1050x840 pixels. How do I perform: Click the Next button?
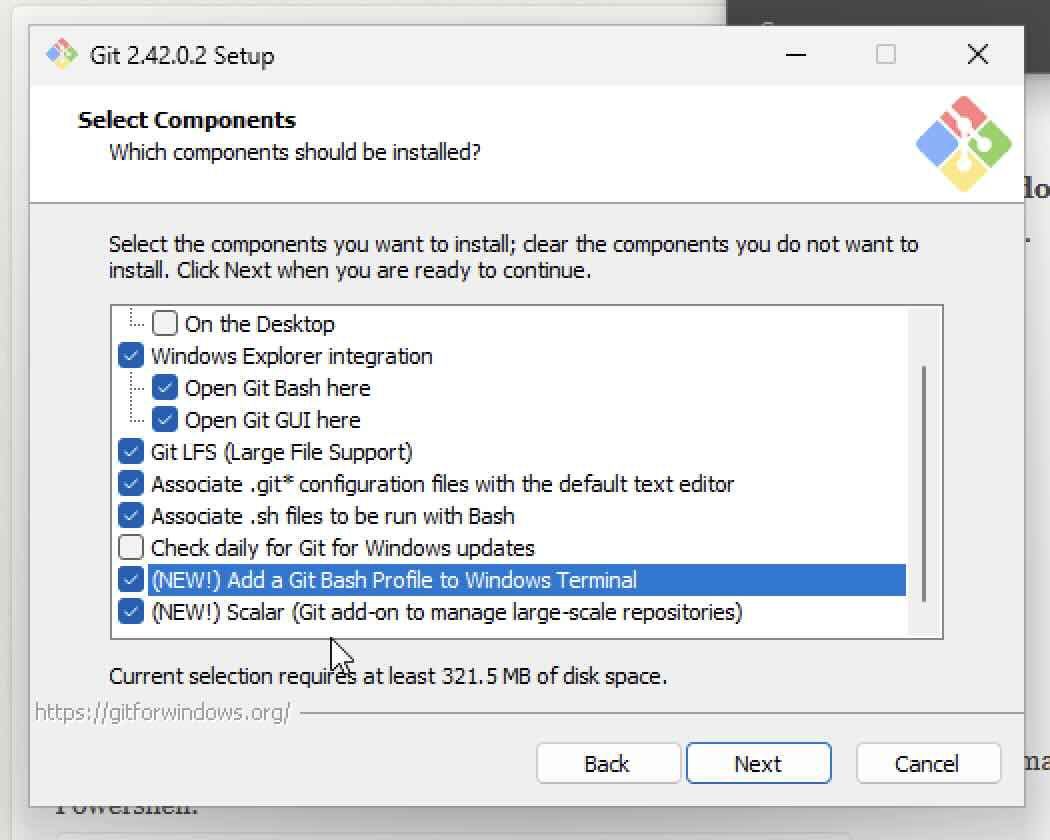(x=758, y=763)
